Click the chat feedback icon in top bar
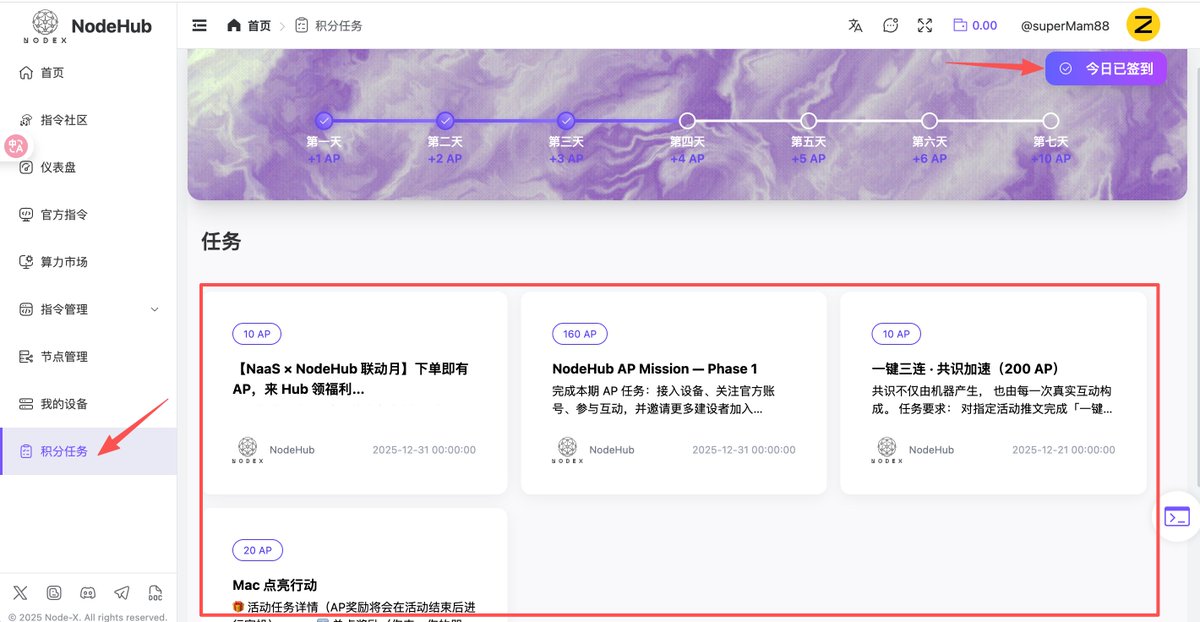 pyautogui.click(x=890, y=25)
